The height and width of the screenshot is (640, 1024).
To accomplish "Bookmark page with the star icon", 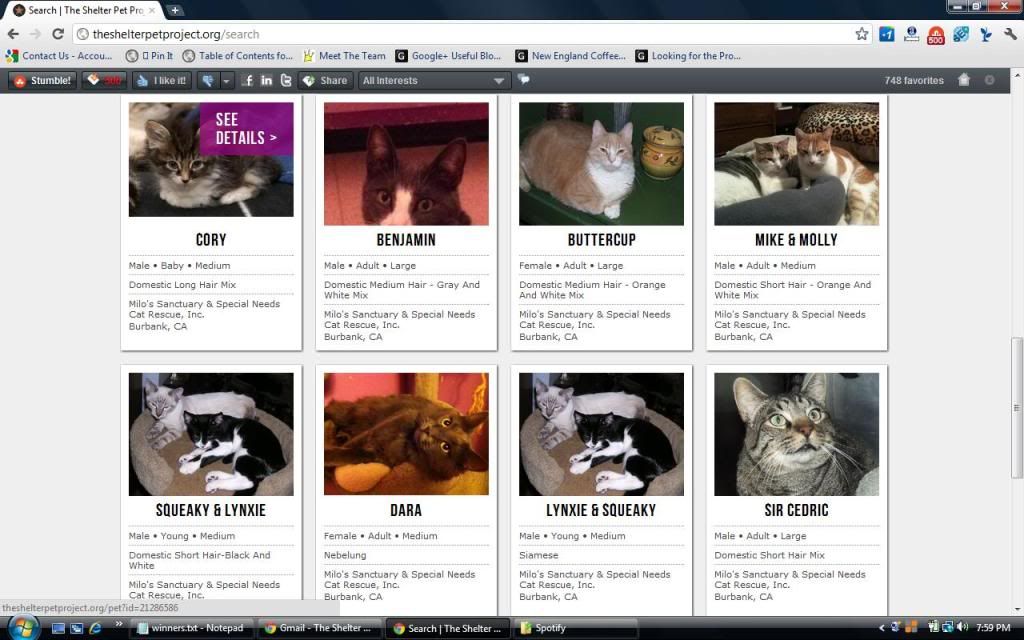I will 861,34.
